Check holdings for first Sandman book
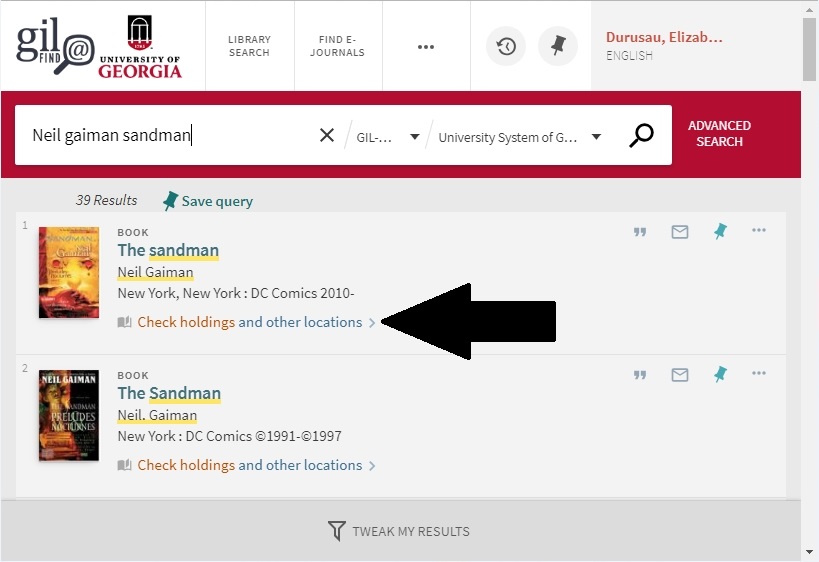 click(x=249, y=322)
